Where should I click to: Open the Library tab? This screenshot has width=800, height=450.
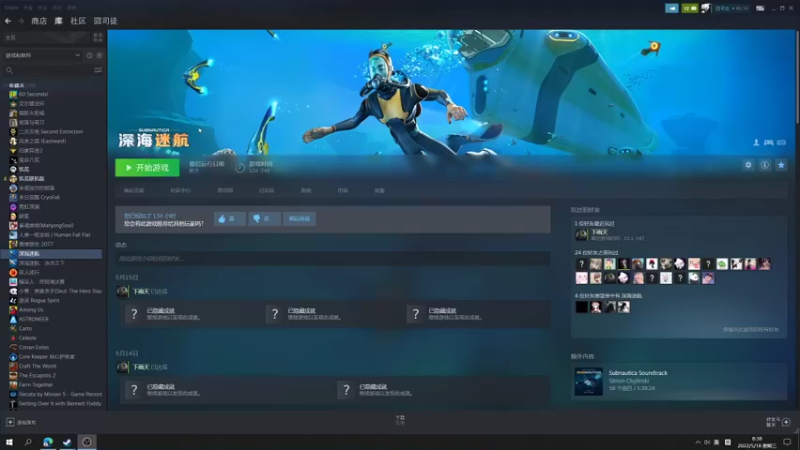pyautogui.click(x=59, y=21)
